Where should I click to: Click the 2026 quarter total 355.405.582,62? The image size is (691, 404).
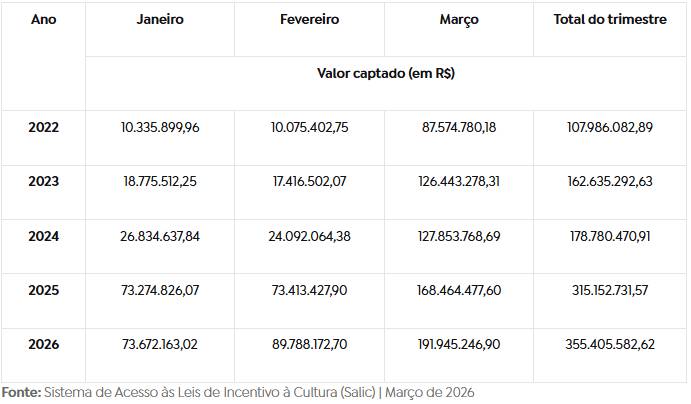click(x=610, y=345)
